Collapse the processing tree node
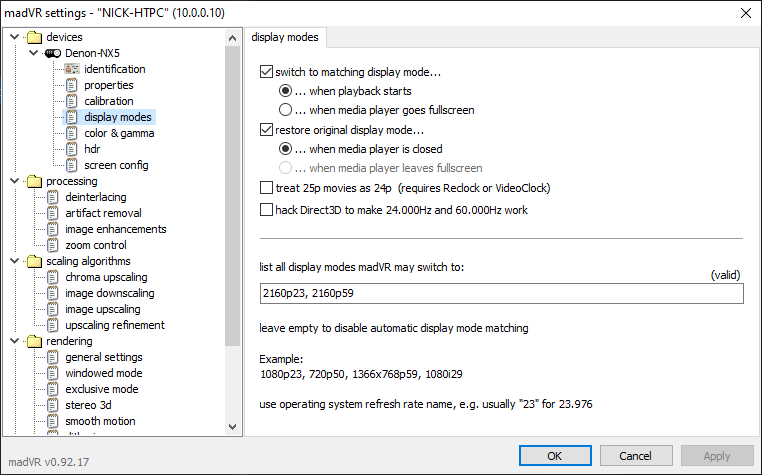Image resolution: width=762 pixels, height=475 pixels. point(13,181)
